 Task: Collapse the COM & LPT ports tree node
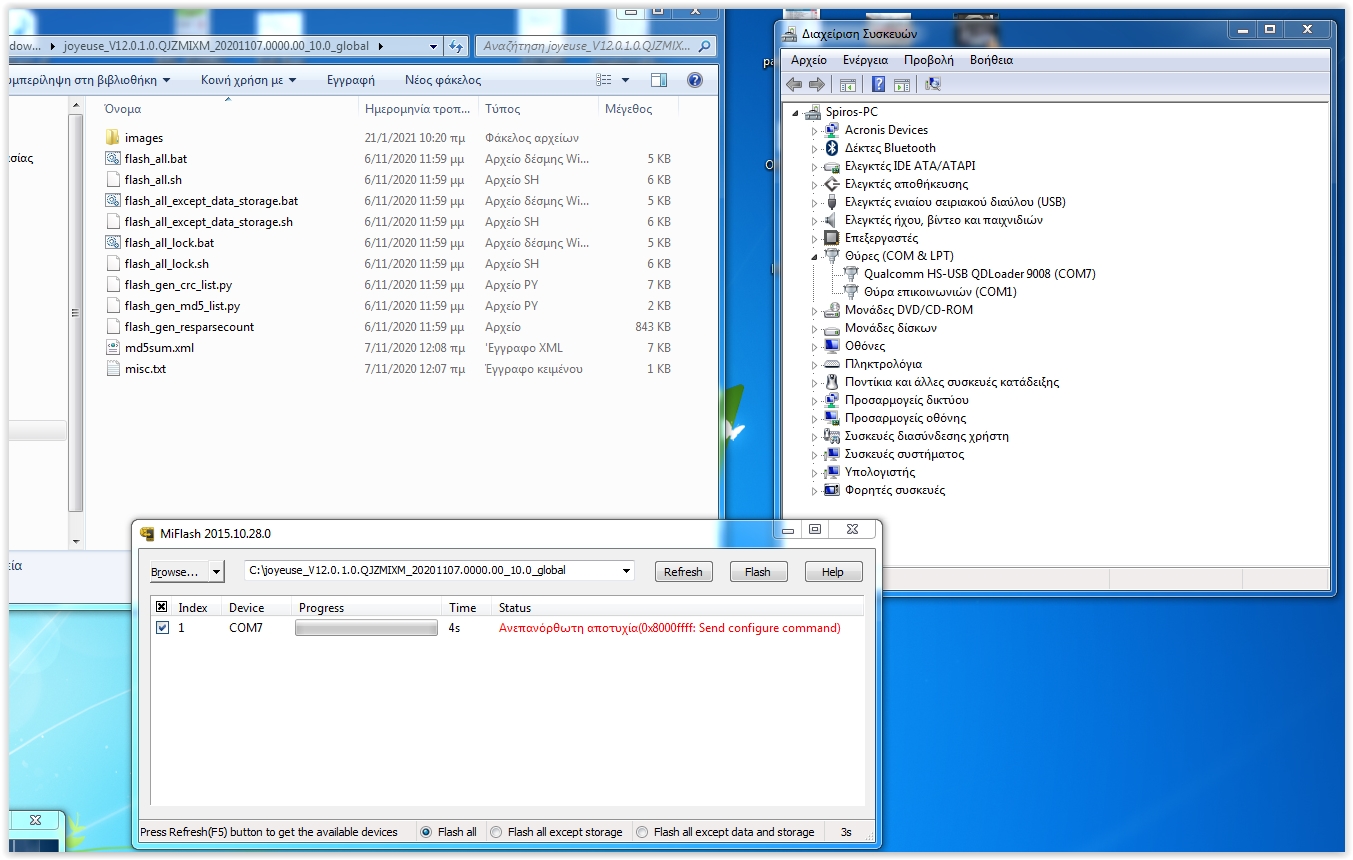point(814,256)
